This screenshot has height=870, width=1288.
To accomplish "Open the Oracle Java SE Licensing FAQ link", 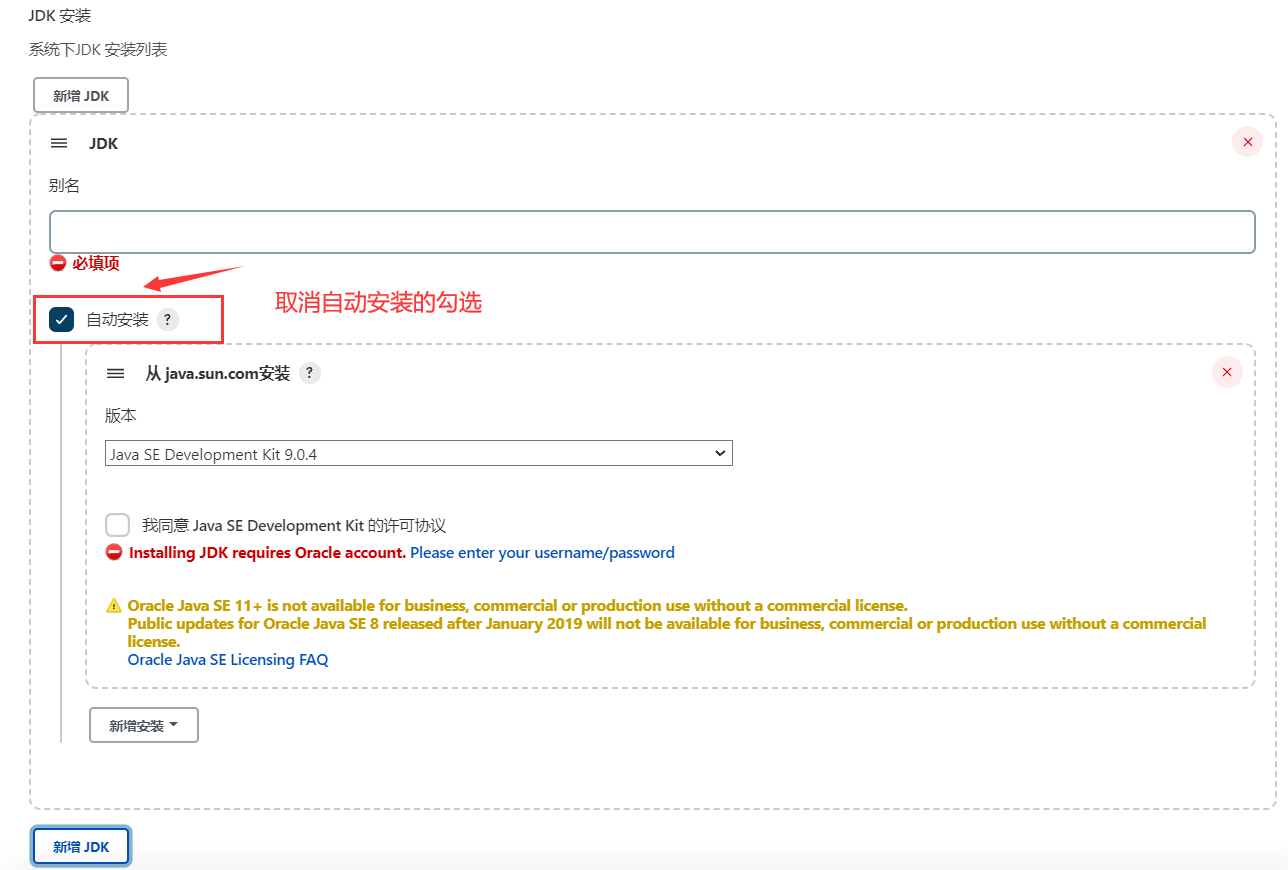I will tap(228, 660).
